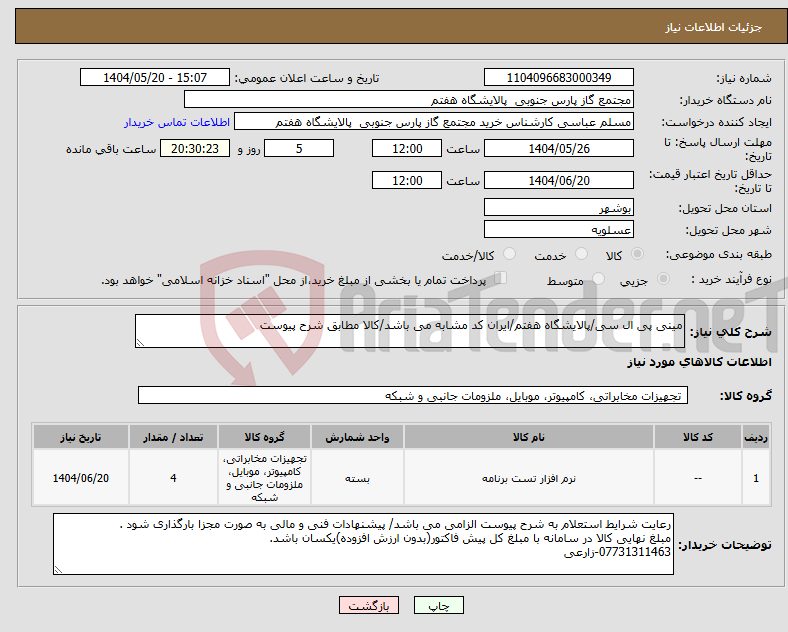Click the request creator field مسلم عباسی
The width and height of the screenshot is (788, 632).
[x=434, y=122]
